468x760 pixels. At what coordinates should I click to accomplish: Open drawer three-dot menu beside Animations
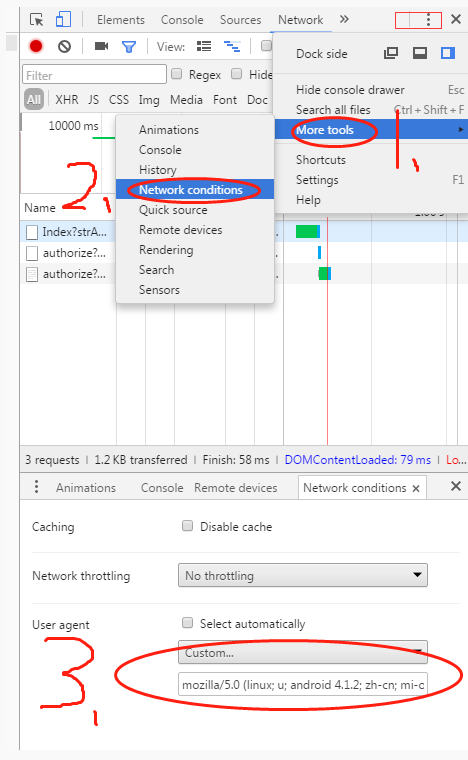(x=36, y=487)
